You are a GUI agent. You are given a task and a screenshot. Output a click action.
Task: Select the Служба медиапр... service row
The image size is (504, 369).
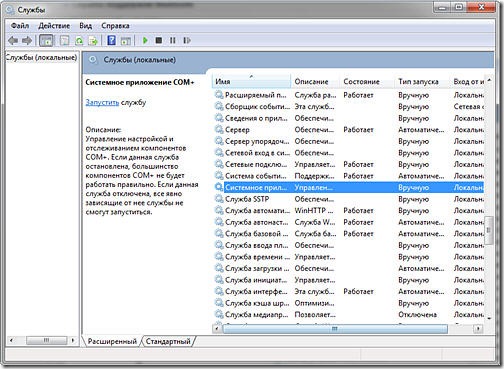pos(349,314)
